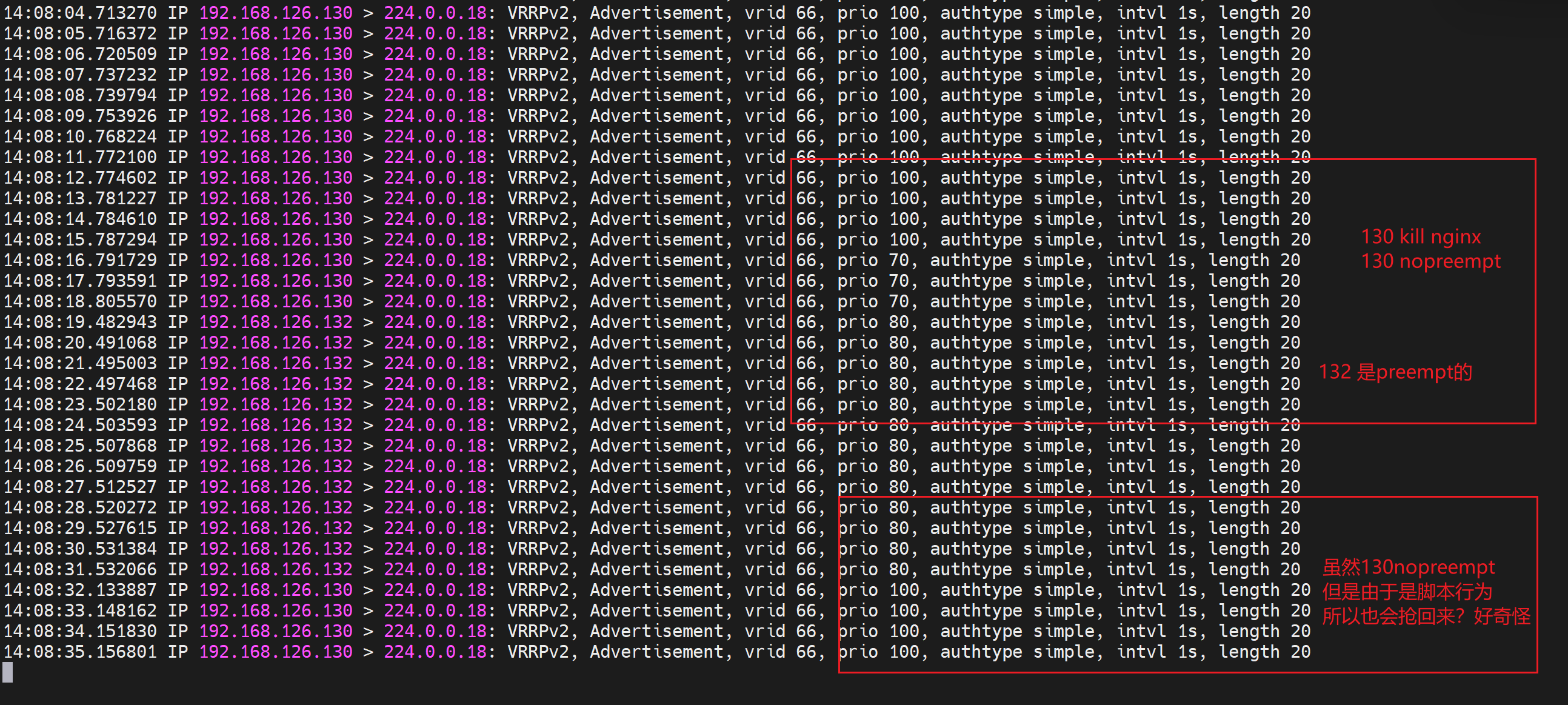Image resolution: width=1568 pixels, height=705 pixels.
Task: Click 'length 20' on the 14:08:35.156801 line
Action: 1264,652
